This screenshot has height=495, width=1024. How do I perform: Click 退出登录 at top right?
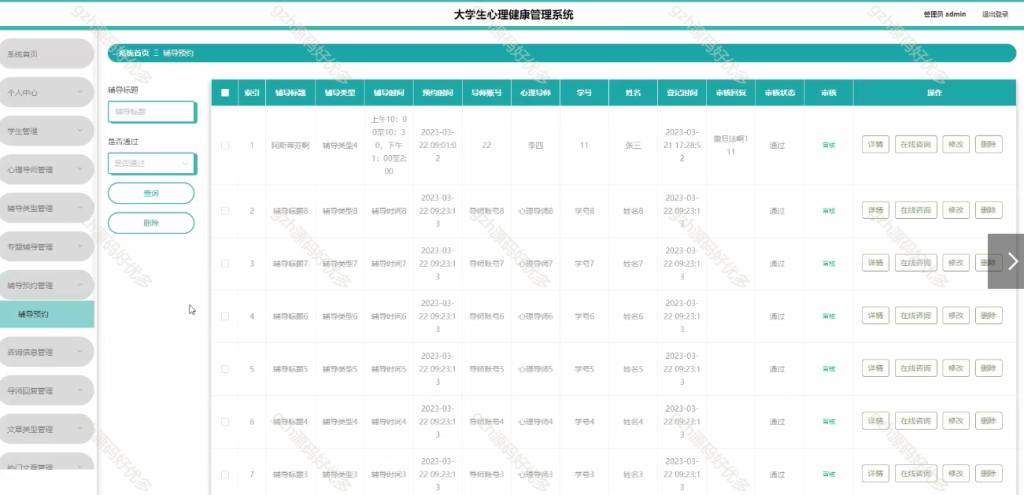(x=995, y=14)
